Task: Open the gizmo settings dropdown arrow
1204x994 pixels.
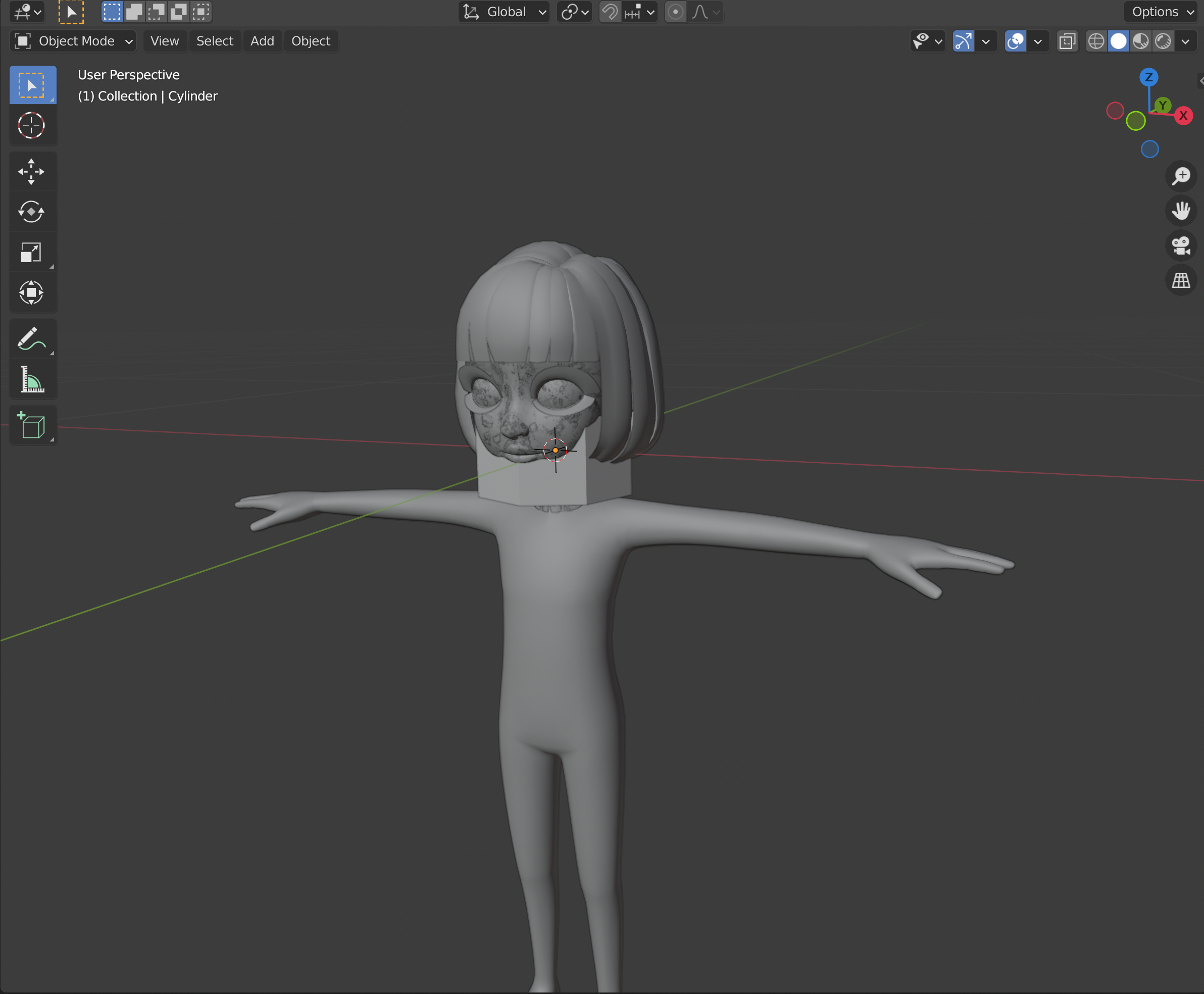Action: coord(986,41)
